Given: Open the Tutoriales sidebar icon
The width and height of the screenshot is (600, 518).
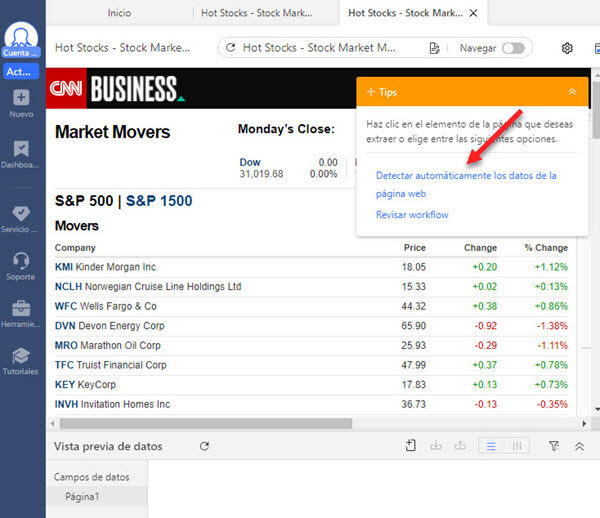Looking at the screenshot, I should (21, 357).
